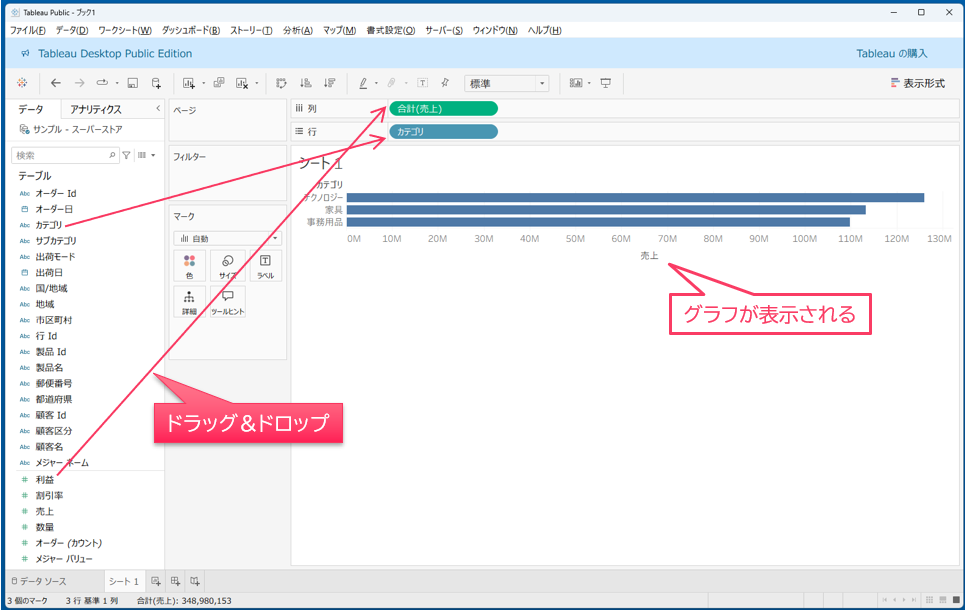Toggle mark labels with the T toolbar icon

pyautogui.click(x=423, y=84)
